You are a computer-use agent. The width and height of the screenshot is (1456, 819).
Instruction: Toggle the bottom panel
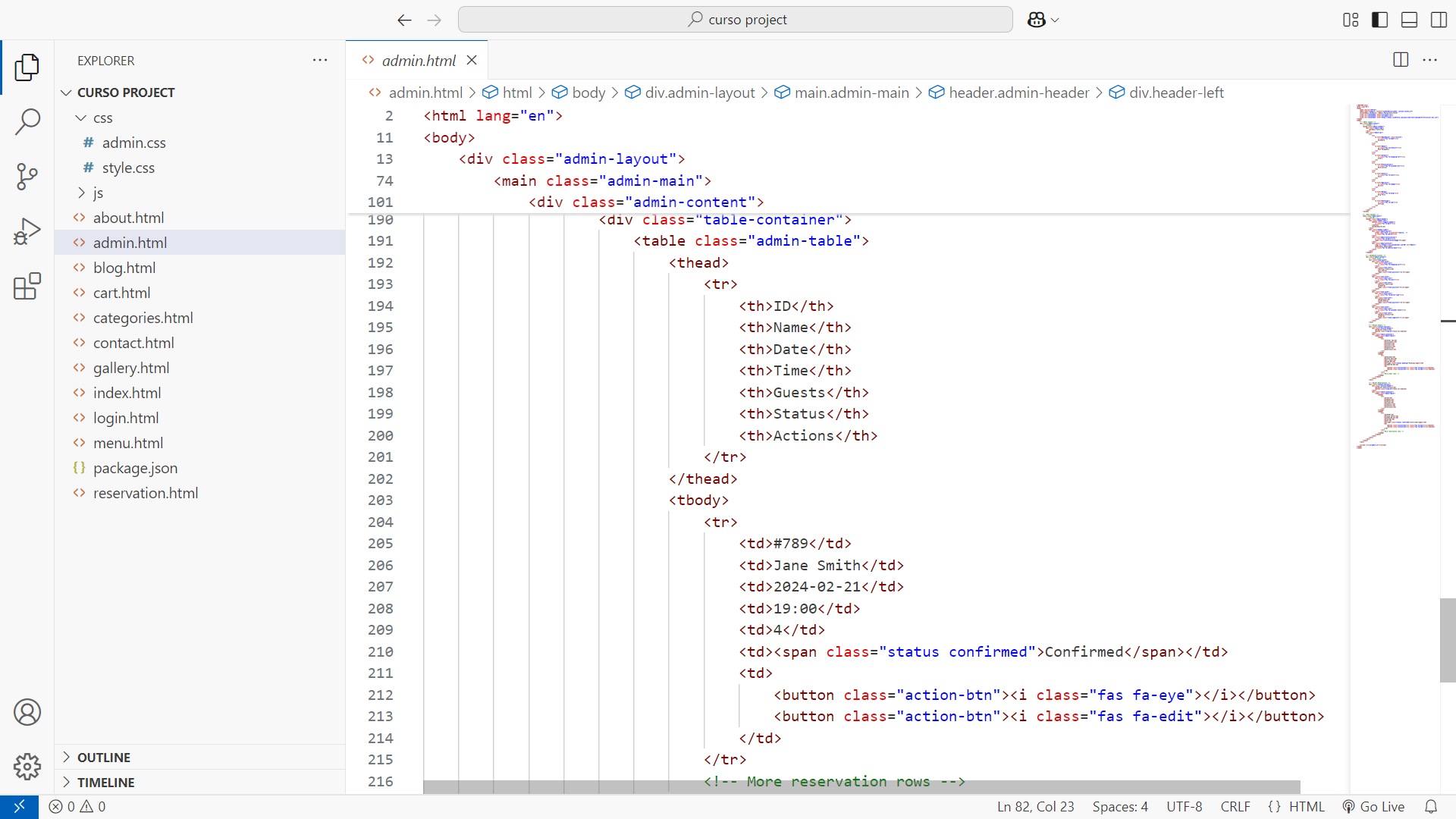click(1409, 20)
